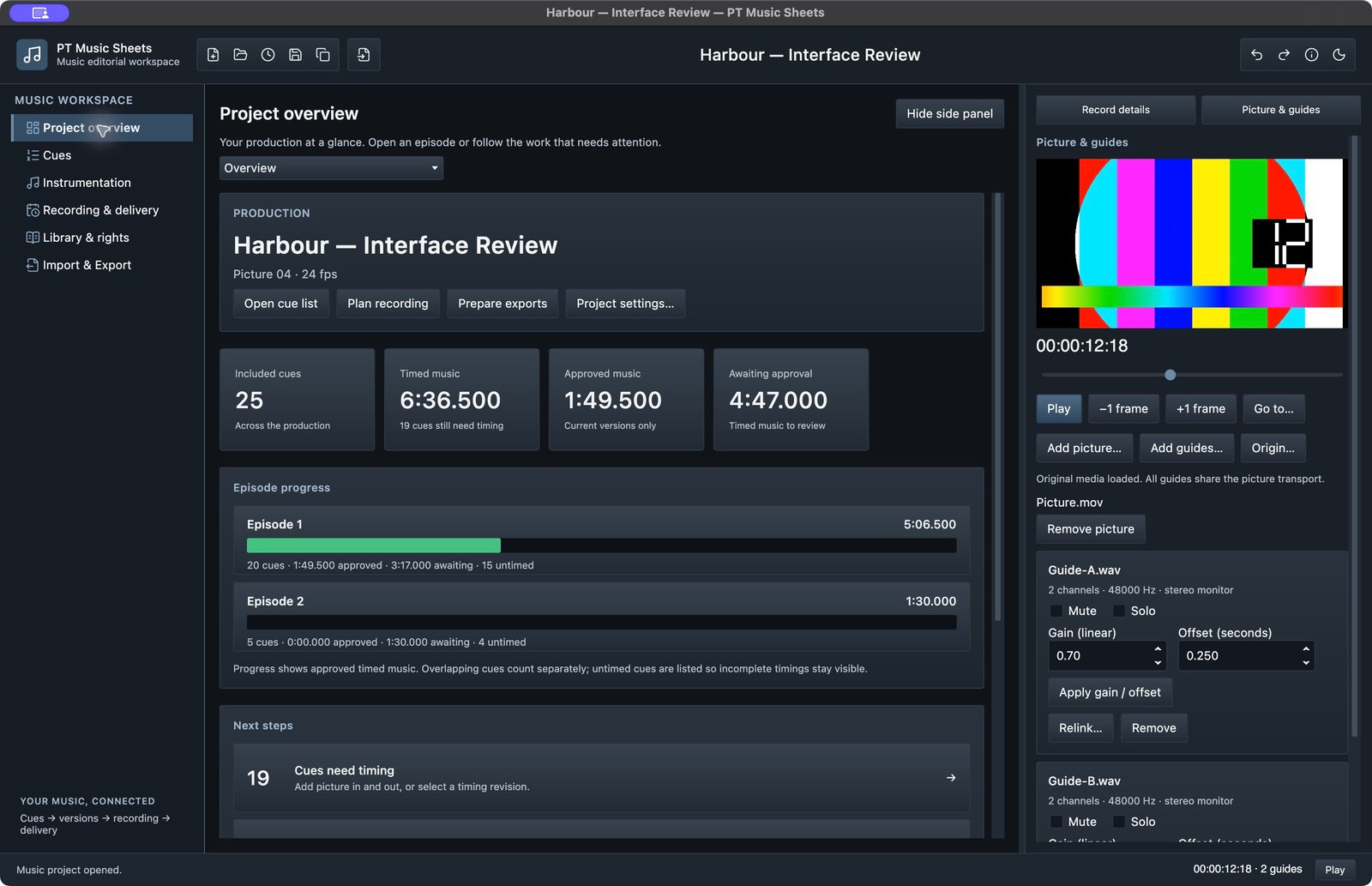1372x886 pixels.
Task: Click the import file arrow icon in toolbar
Action: tap(364, 55)
